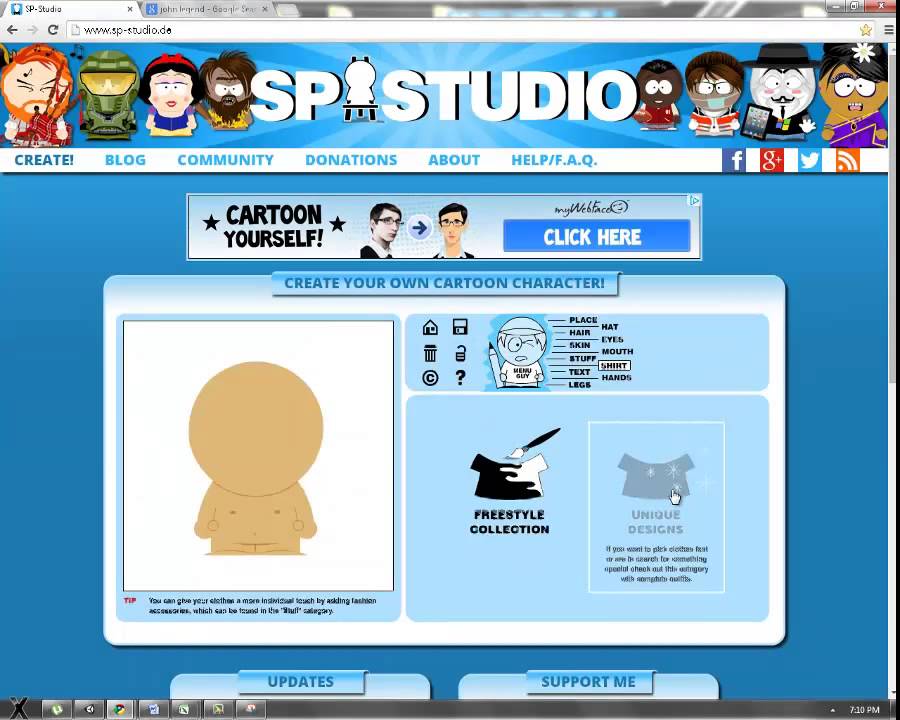Open the X start button on taskbar

tap(18, 708)
